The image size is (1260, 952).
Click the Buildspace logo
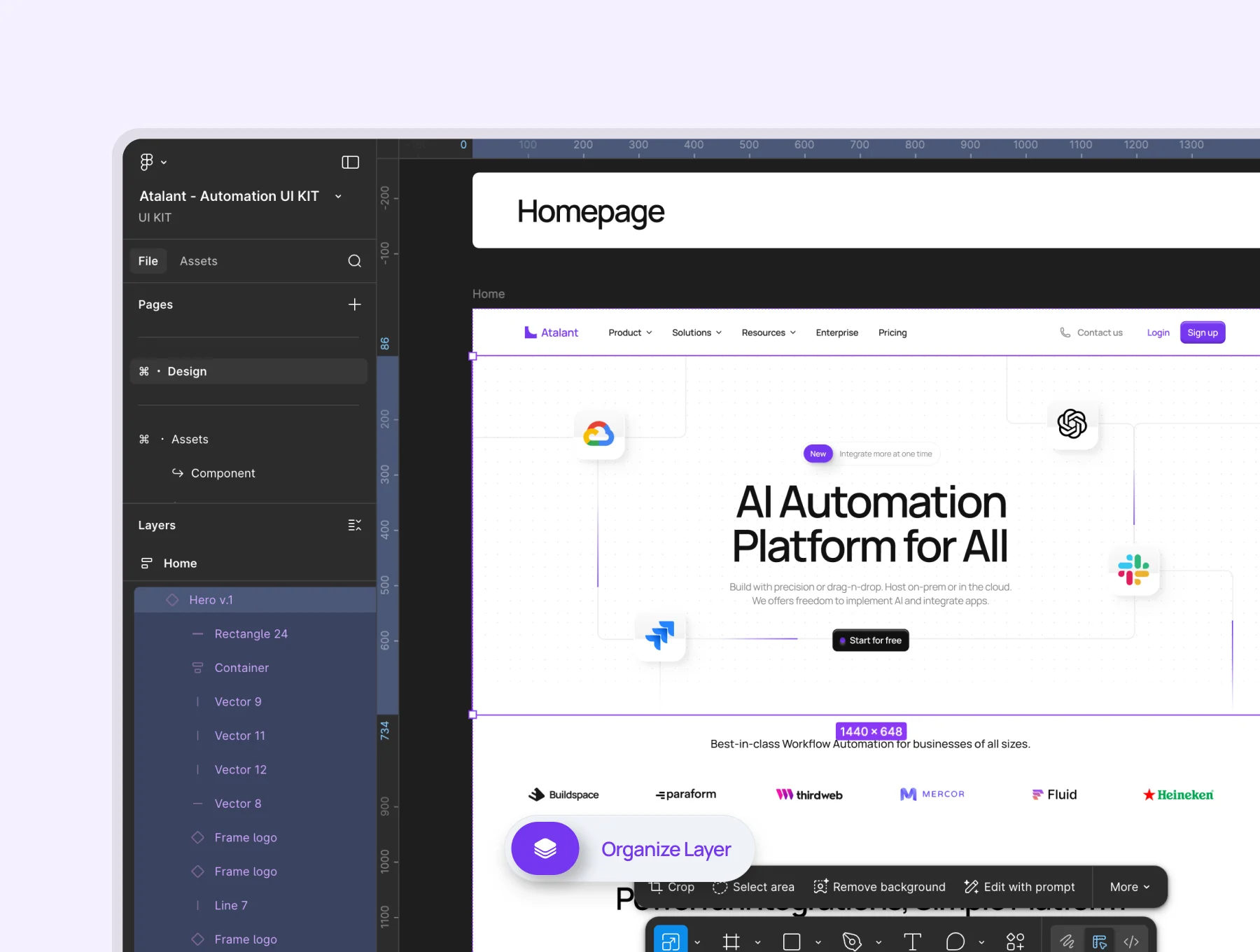tap(563, 794)
